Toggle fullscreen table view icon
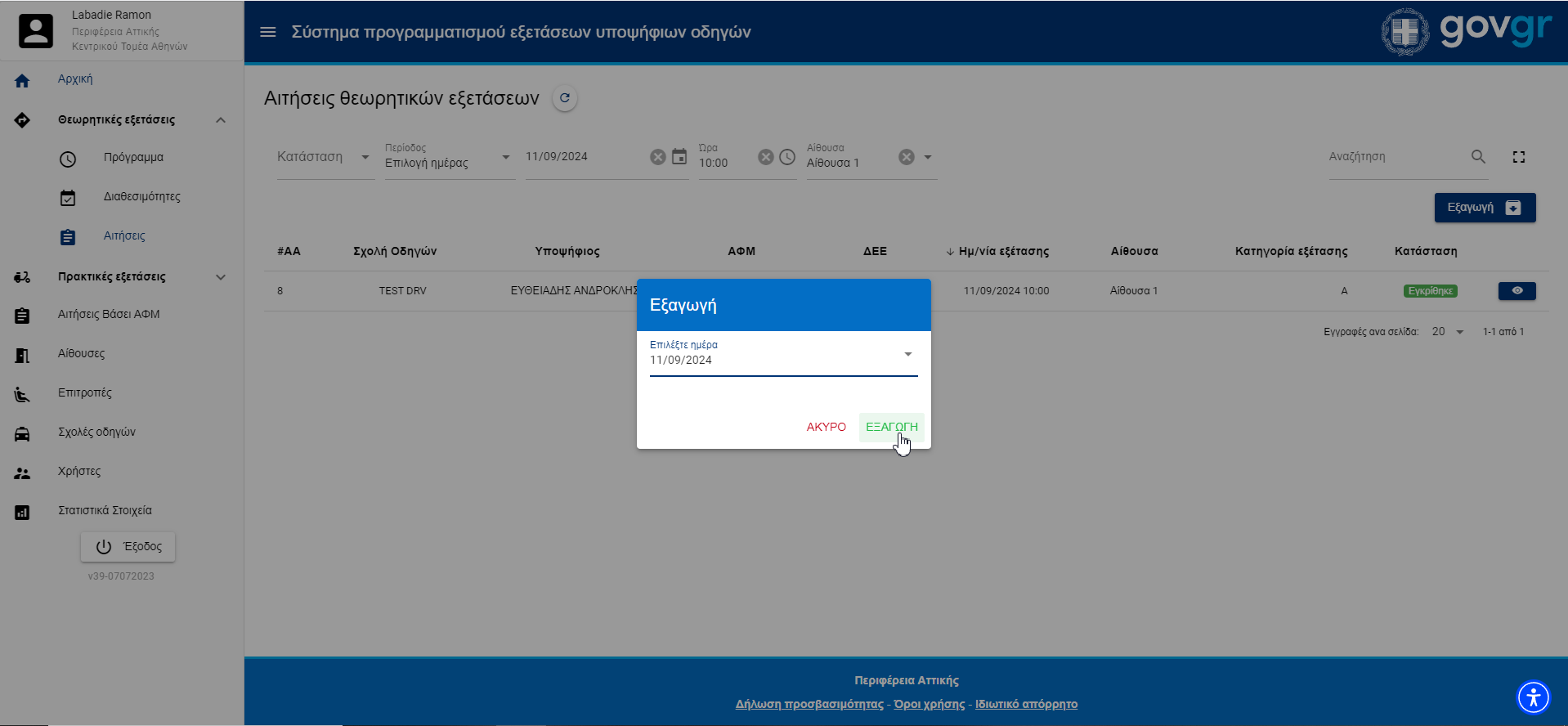The height and width of the screenshot is (726, 1568). coord(1519,157)
